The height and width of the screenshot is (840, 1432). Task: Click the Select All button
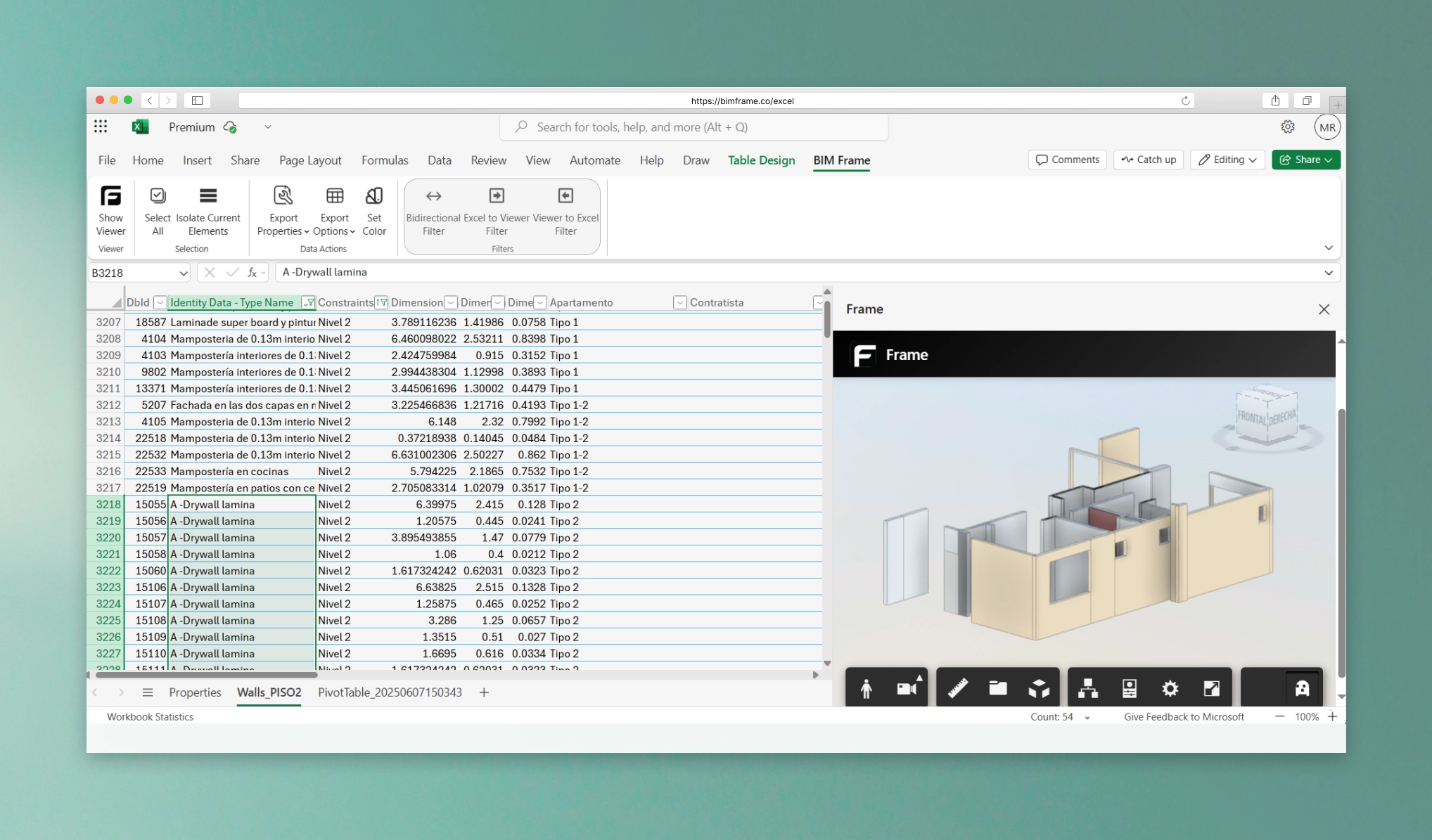click(x=157, y=209)
